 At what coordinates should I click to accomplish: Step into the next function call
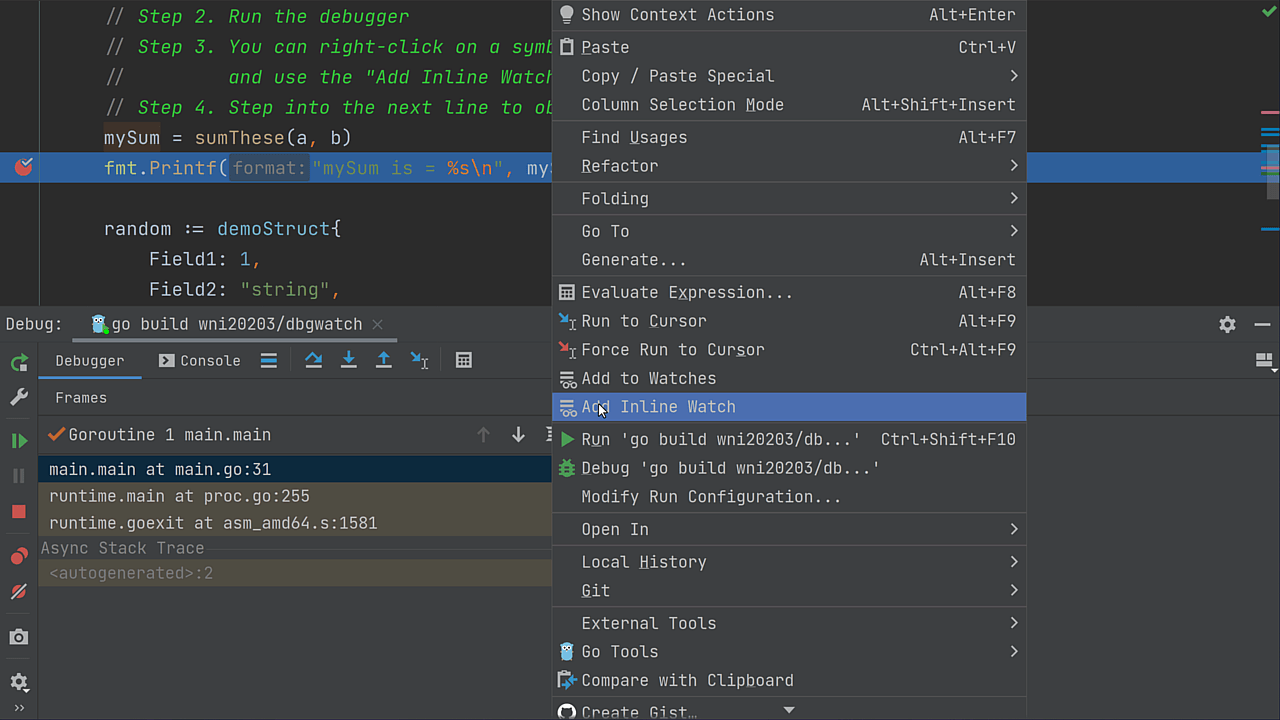click(x=348, y=360)
